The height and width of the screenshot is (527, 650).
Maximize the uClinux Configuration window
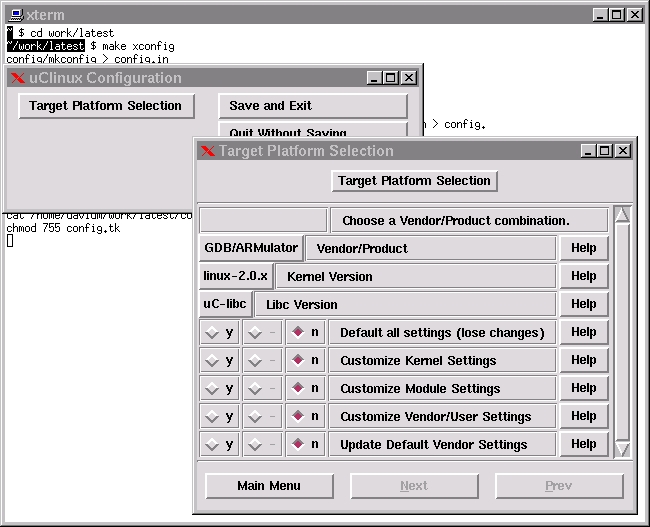point(390,78)
